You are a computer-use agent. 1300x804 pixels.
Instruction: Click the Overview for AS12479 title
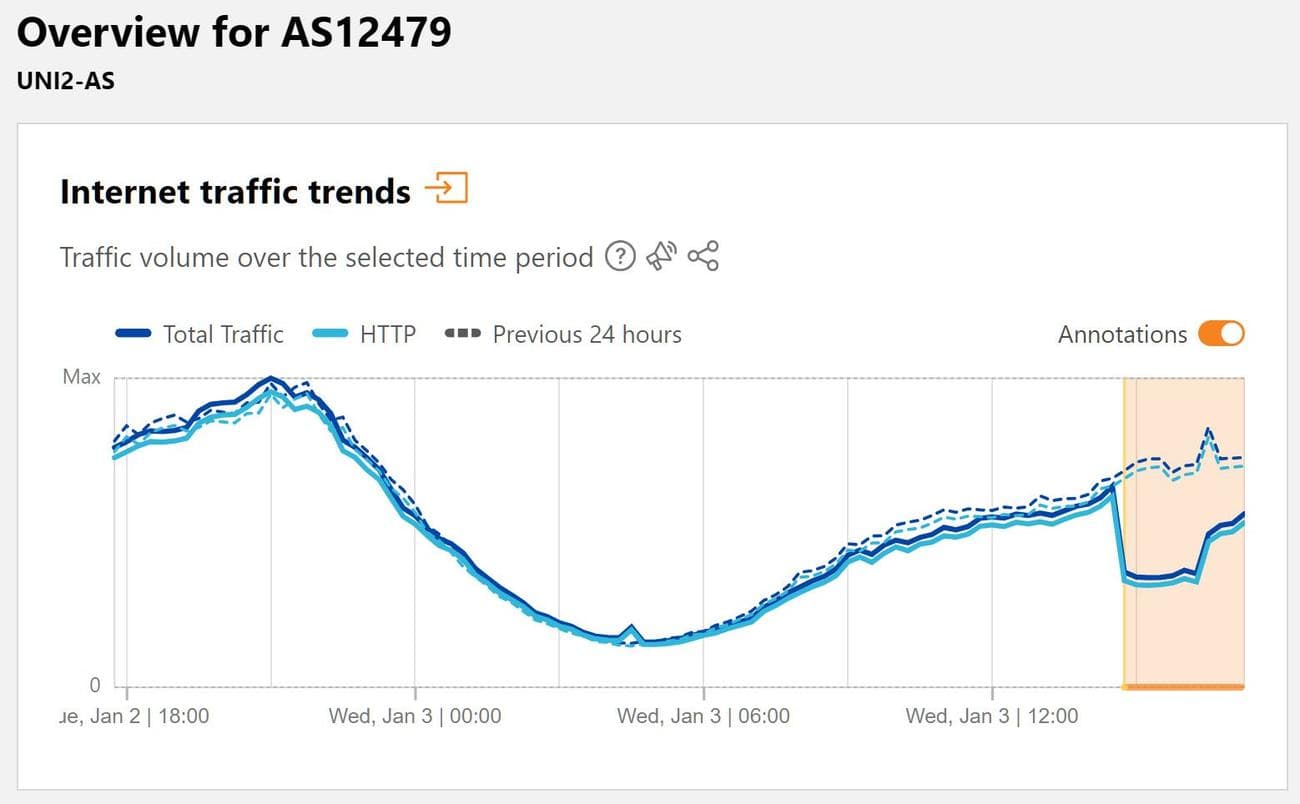234,33
